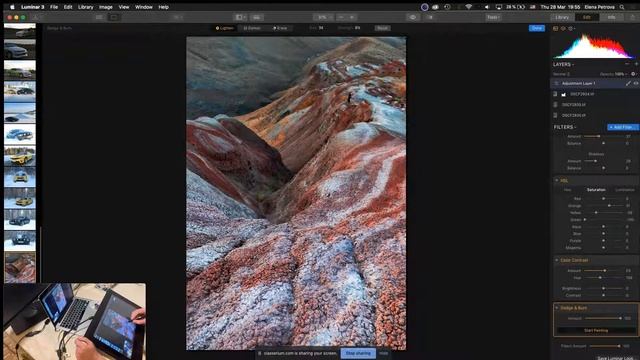Click the Wi-Fi status icon
Screen dimensions: 640x360
click(x=469, y=7)
